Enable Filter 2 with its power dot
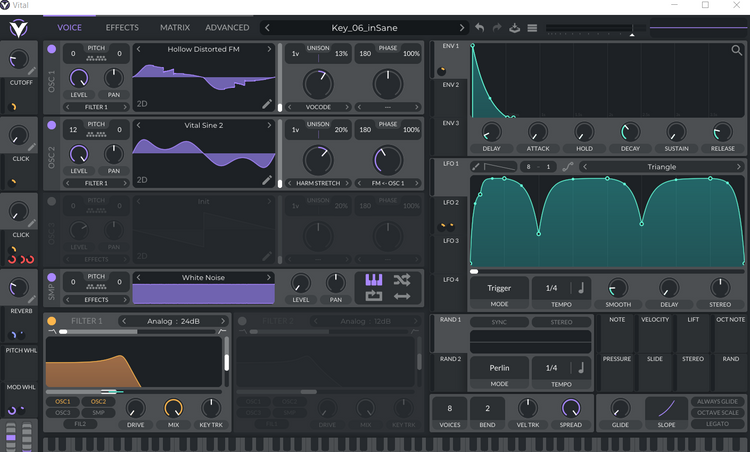 coord(243,321)
